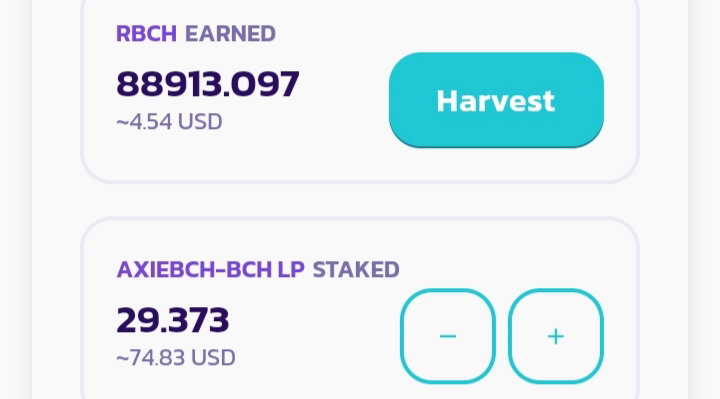
Task: Select the 88913.097 earned amount
Action: 208,84
